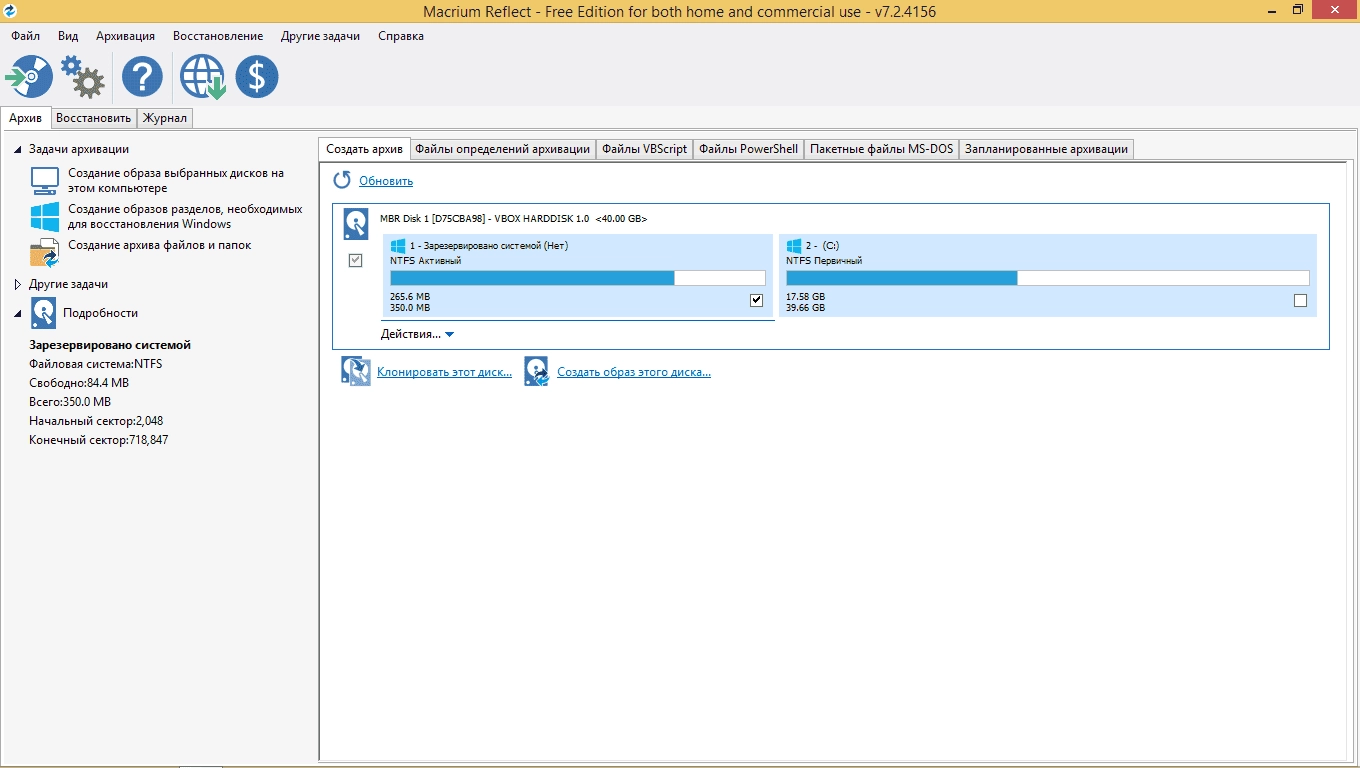Click Создание архива файлов и папок task
1360x768 pixels.
[160, 245]
